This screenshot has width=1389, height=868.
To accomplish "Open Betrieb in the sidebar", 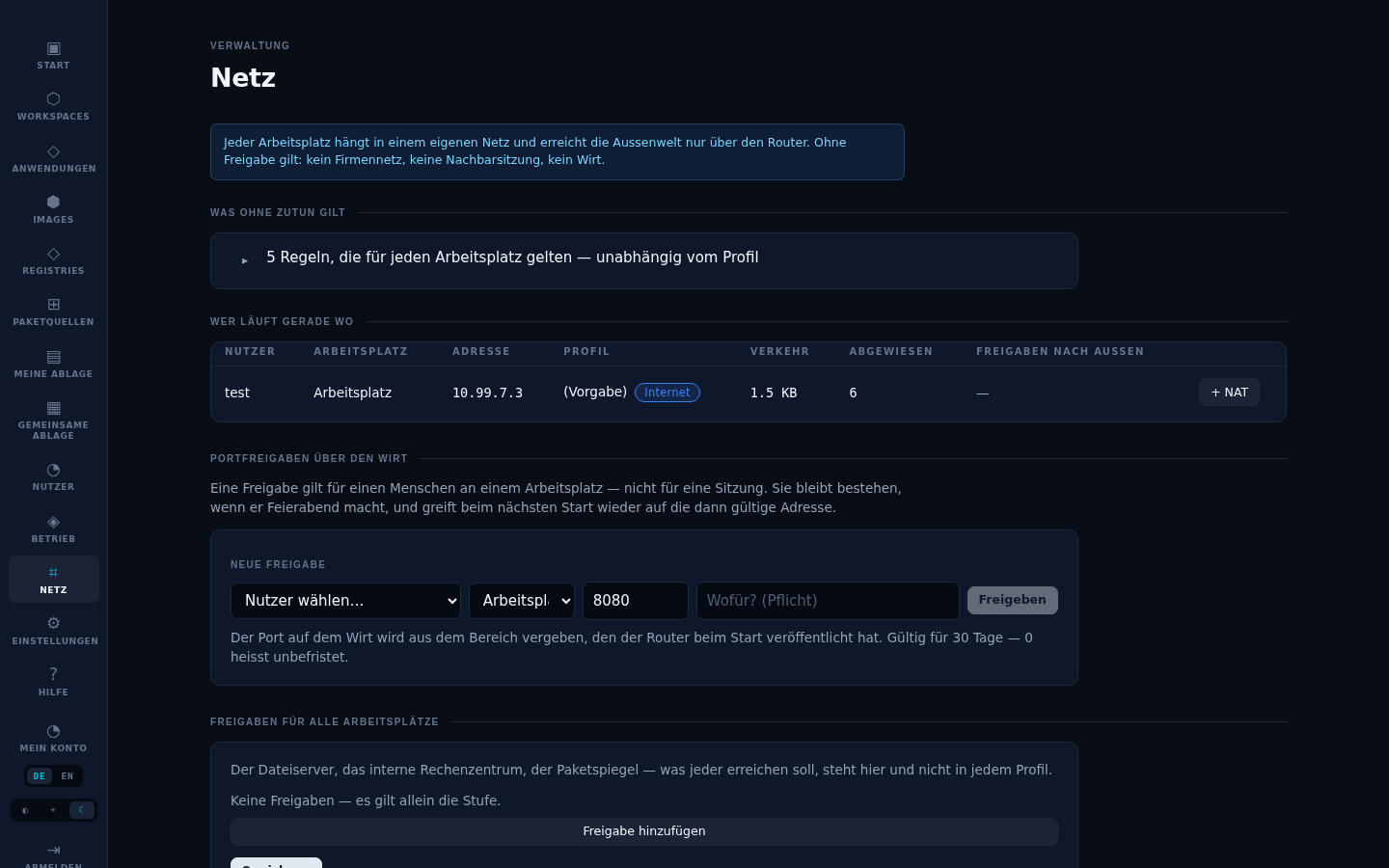I will coord(53,529).
